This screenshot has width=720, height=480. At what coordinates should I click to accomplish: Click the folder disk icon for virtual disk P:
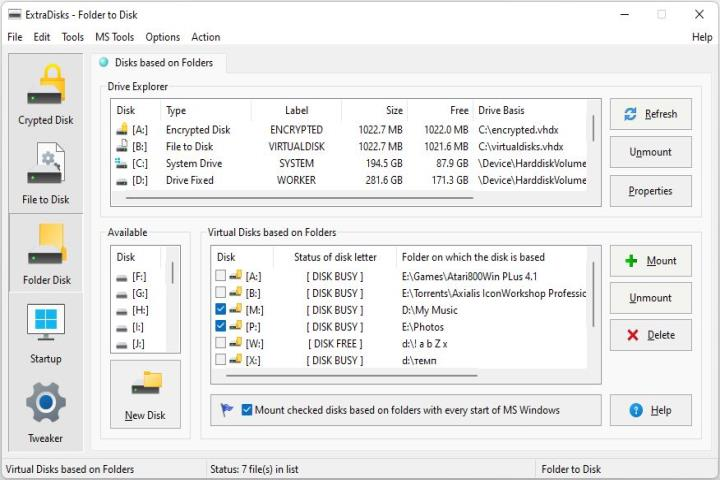(x=236, y=326)
